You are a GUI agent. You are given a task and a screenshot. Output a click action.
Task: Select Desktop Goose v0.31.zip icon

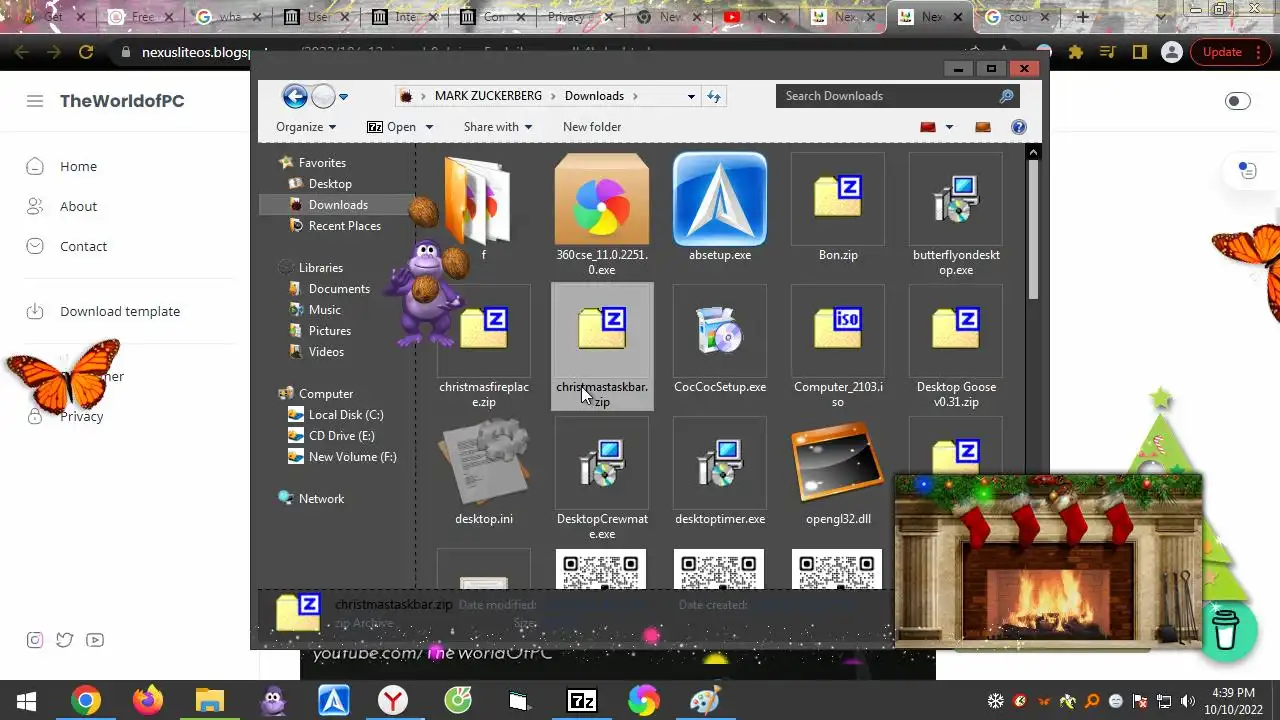point(956,331)
